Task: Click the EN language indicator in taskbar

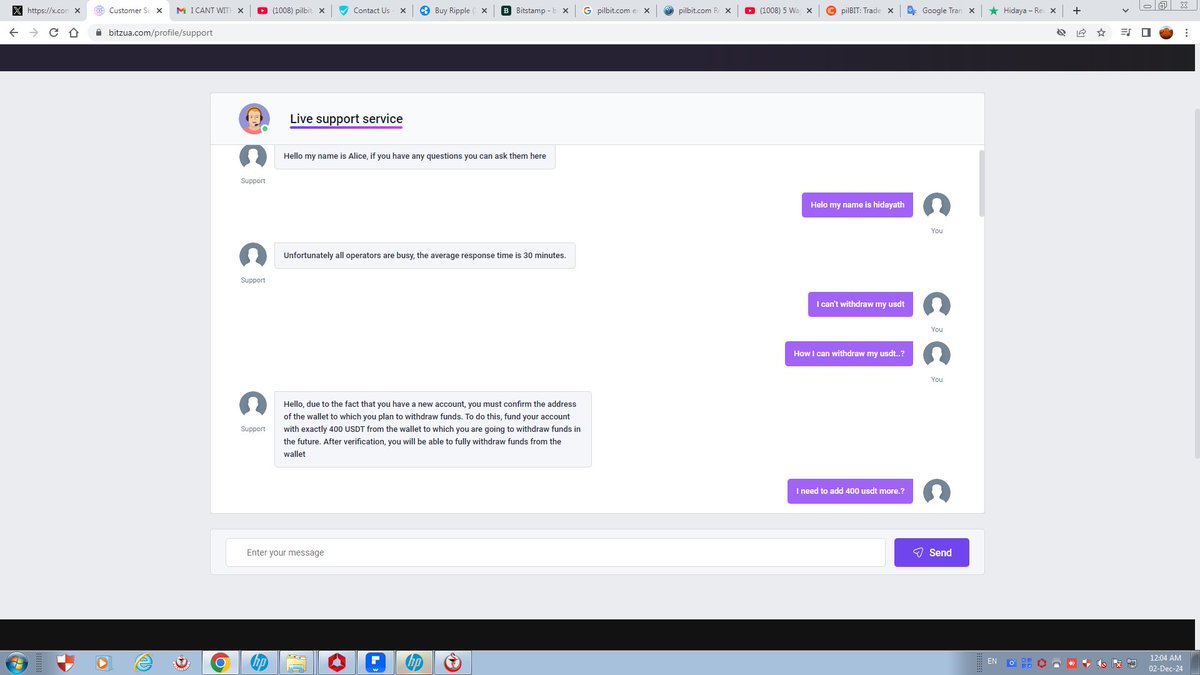Action: (992, 661)
